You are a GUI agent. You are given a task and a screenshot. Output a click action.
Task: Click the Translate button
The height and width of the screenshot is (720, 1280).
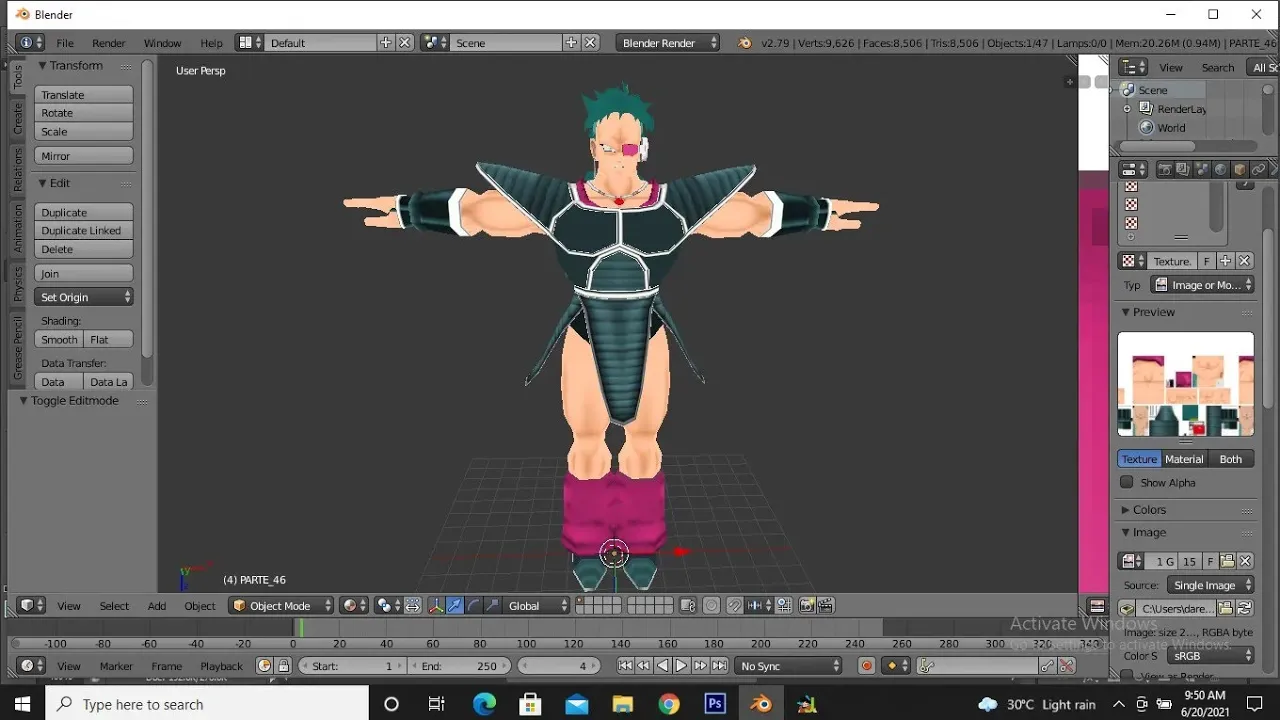pyautogui.click(x=84, y=95)
